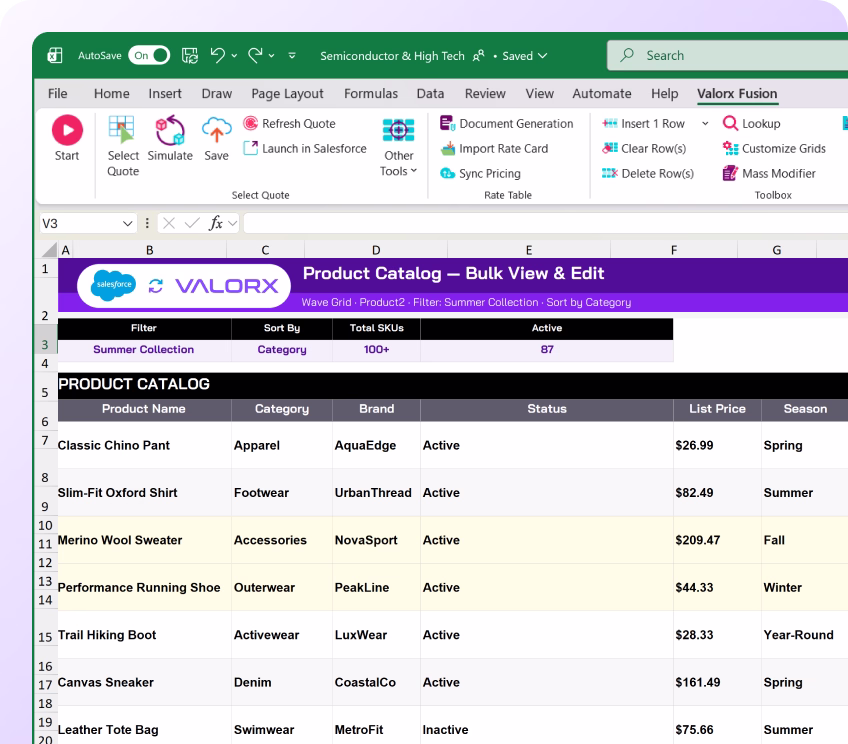Click Launch in Salesforce icon
This screenshot has height=744, width=848.
point(250,148)
